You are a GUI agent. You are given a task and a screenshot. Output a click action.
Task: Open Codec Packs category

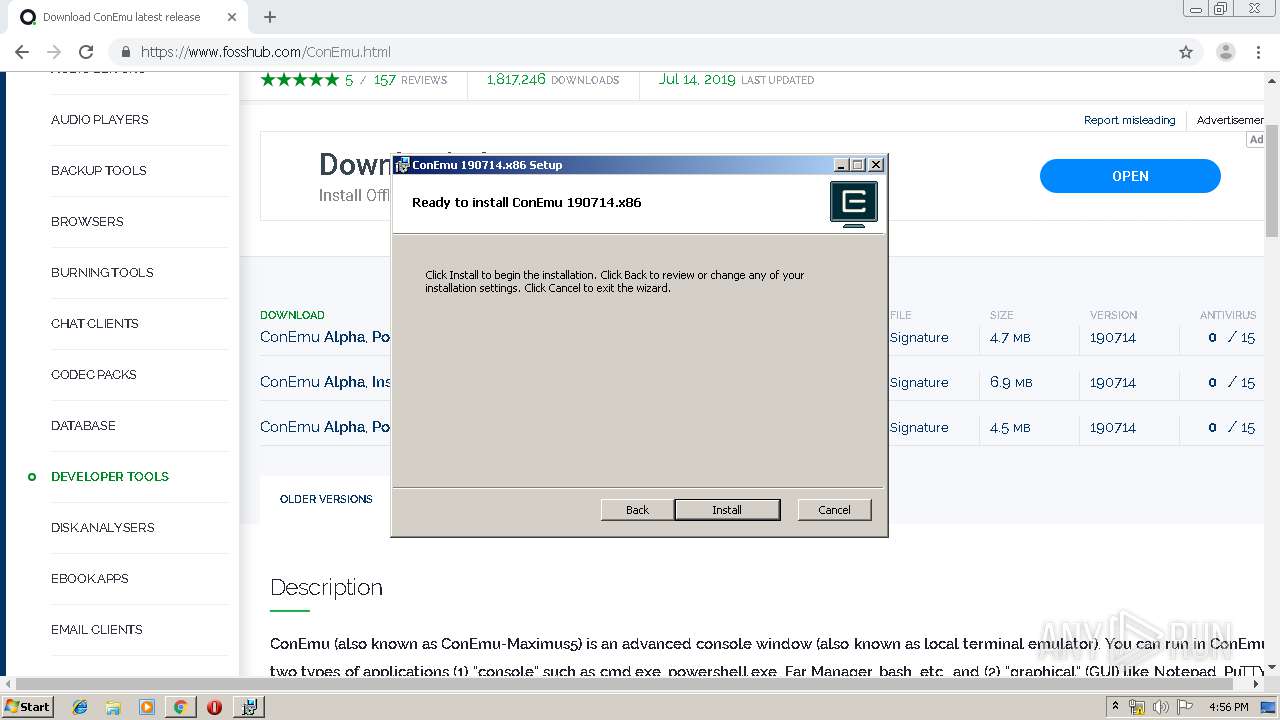coord(93,374)
